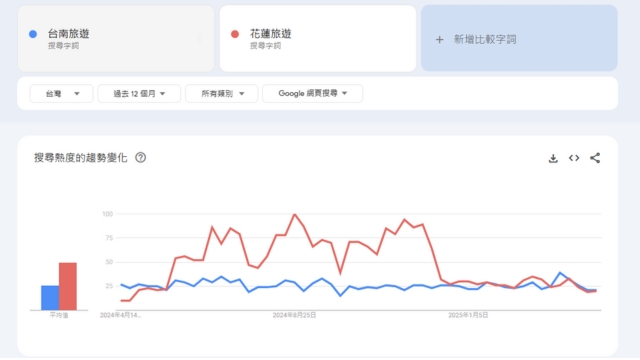Click the 平均值 label under the bars

point(59,315)
